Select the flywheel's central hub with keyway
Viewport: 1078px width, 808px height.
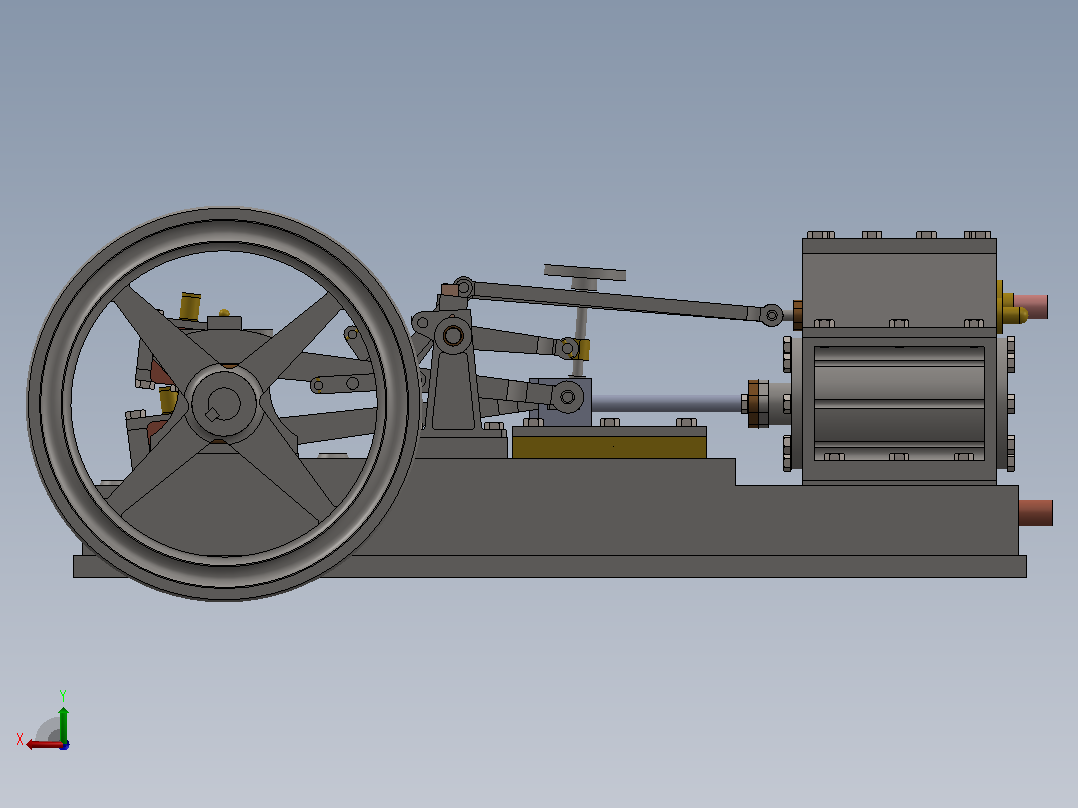(x=223, y=404)
